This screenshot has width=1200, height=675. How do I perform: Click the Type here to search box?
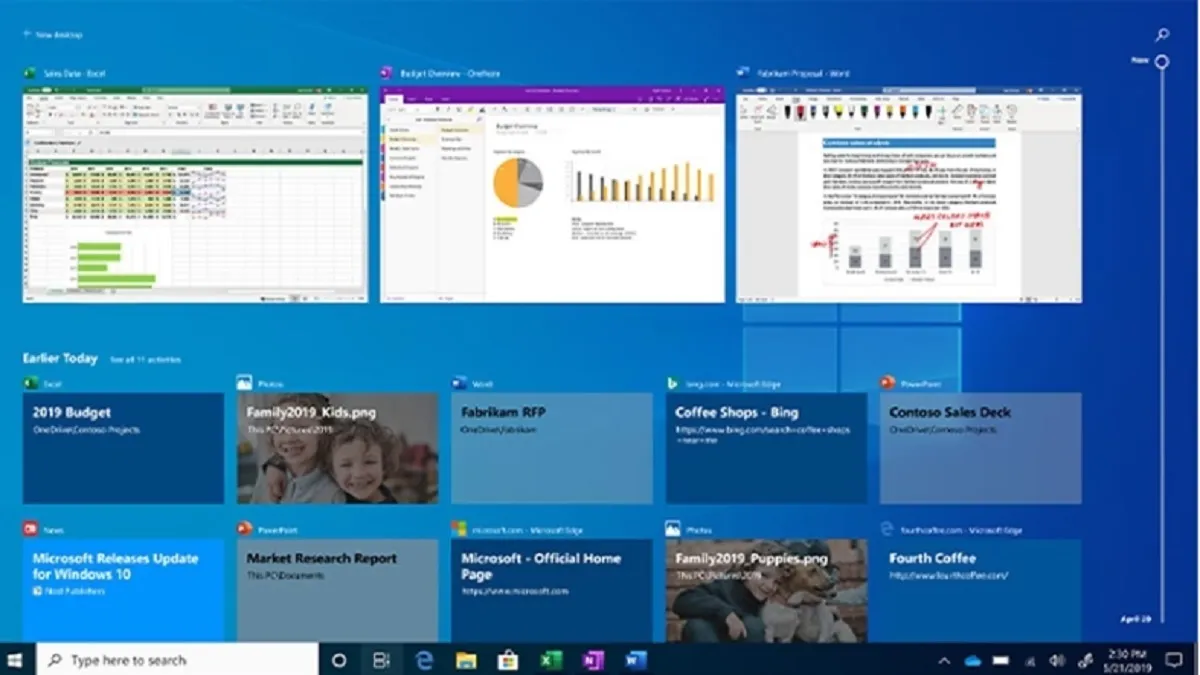[180, 660]
